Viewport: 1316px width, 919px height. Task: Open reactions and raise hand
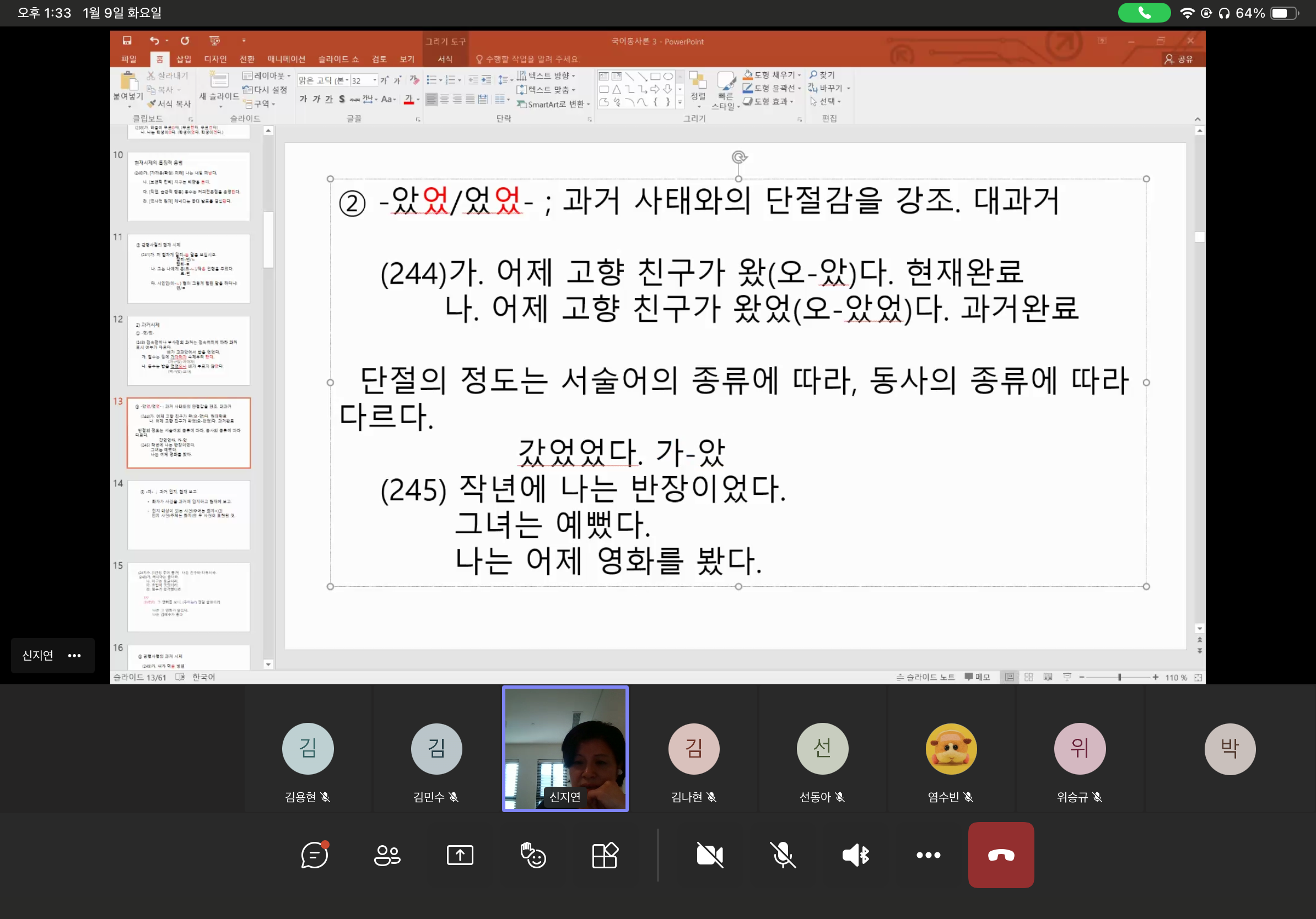tap(532, 856)
